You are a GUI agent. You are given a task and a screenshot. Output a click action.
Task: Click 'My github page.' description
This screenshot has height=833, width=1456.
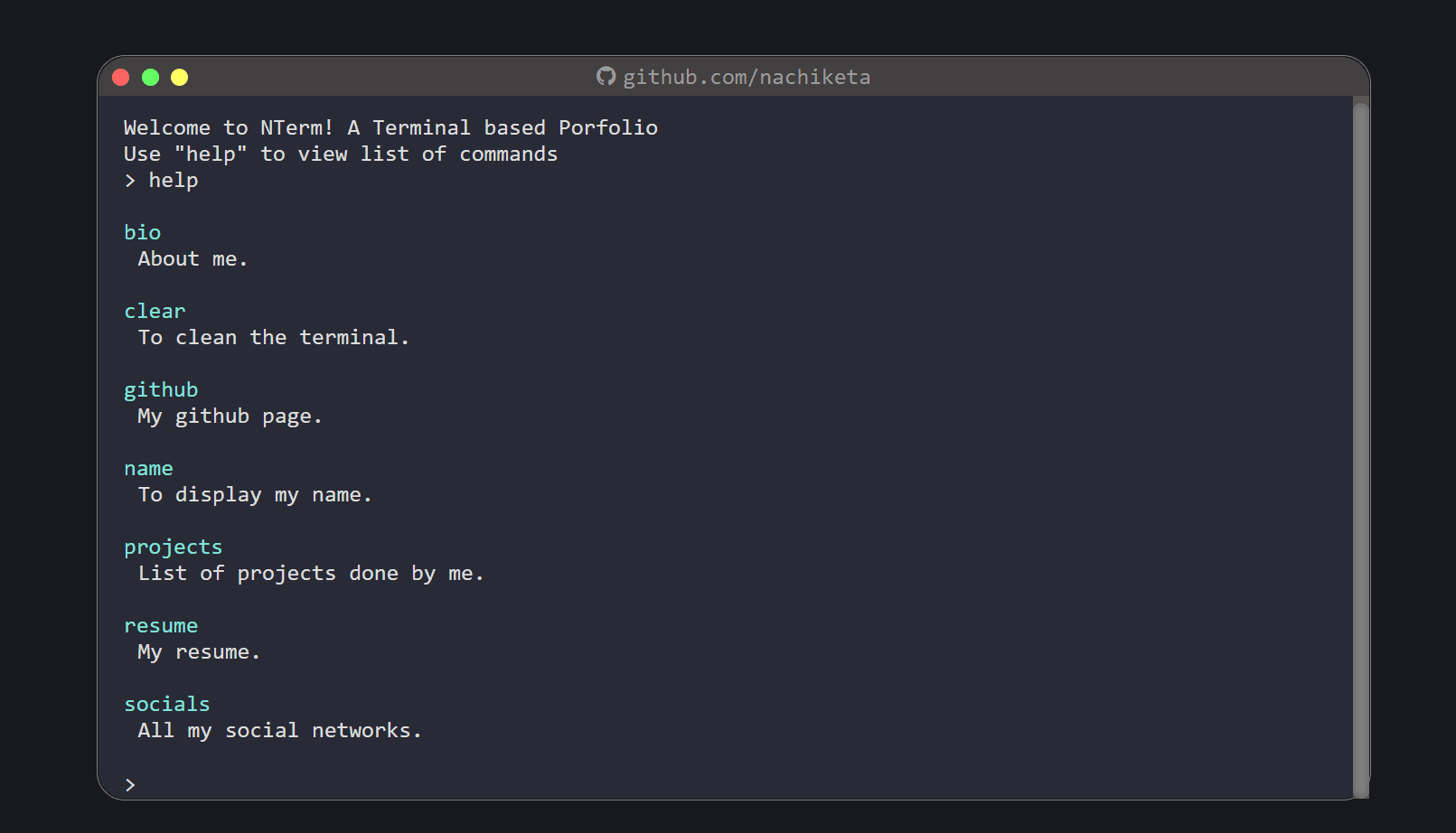[x=230, y=416]
